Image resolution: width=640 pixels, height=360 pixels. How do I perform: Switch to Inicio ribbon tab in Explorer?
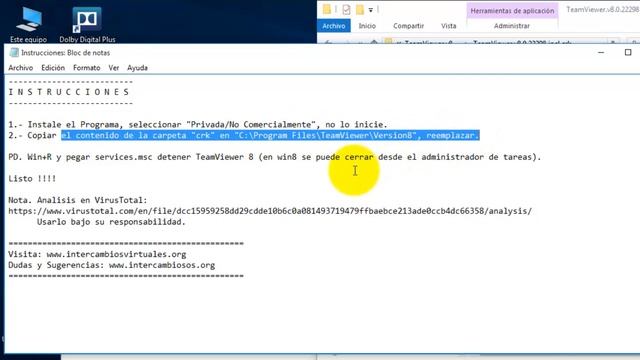coord(367,26)
